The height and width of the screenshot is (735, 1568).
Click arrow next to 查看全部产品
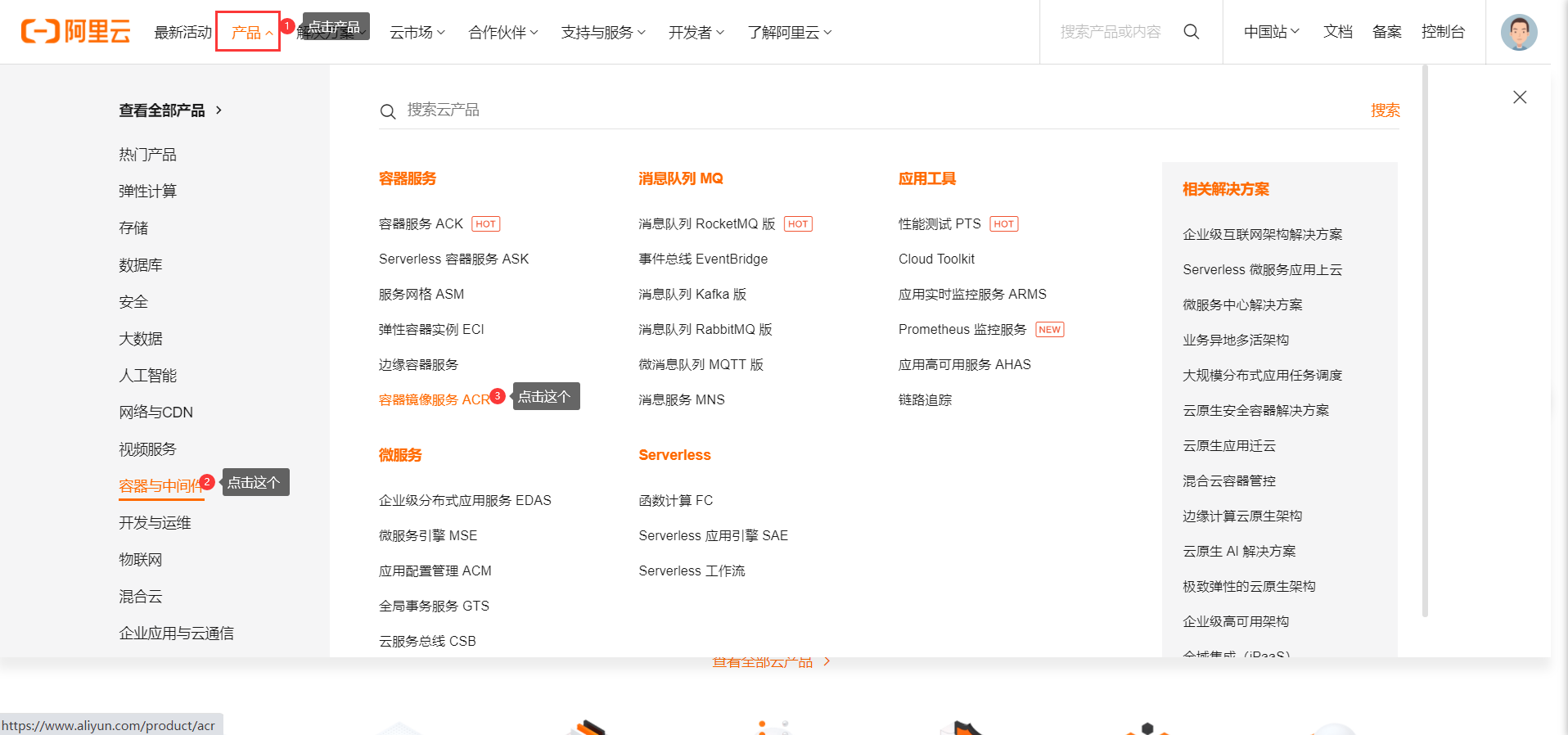coord(219,110)
